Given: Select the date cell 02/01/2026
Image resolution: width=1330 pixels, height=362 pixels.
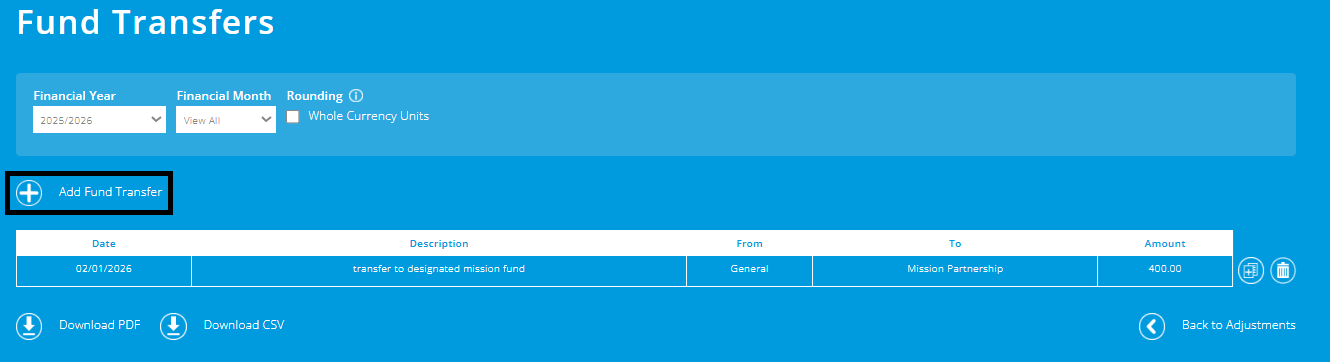Looking at the screenshot, I should pos(104,271).
